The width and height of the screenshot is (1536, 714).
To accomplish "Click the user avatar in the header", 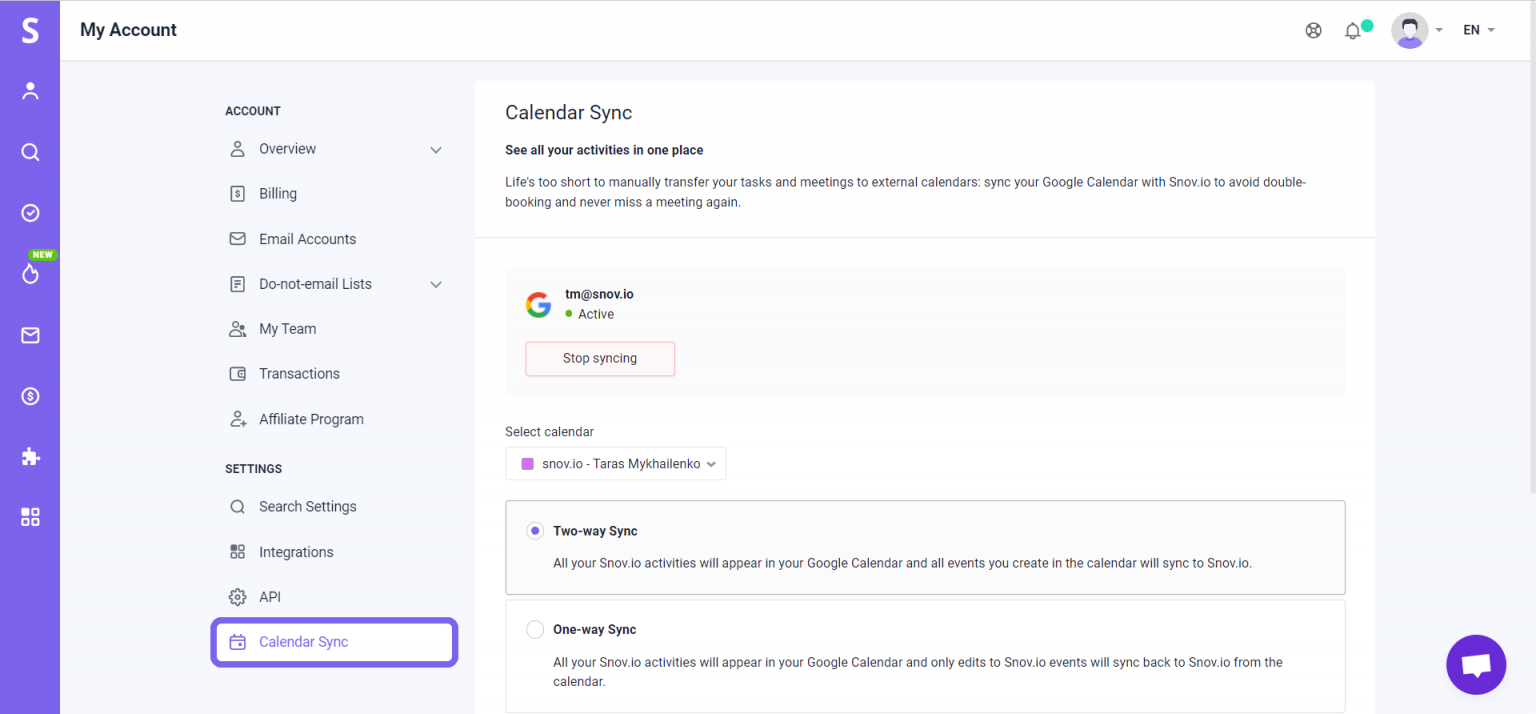I will [x=1409, y=30].
